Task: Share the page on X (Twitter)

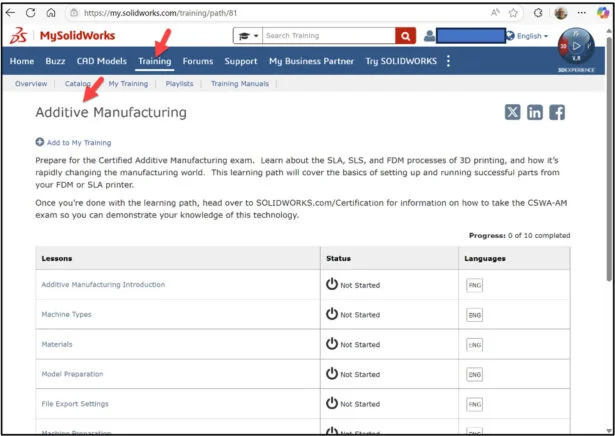Action: [x=513, y=112]
